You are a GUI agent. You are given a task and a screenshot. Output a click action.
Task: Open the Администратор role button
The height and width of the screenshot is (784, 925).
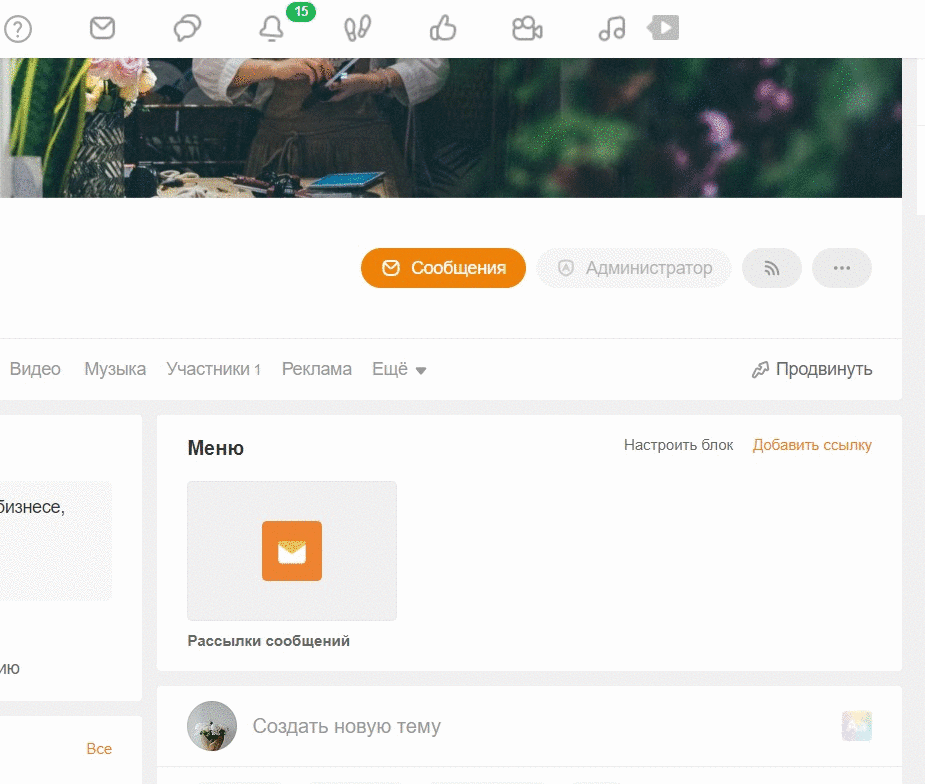coord(634,268)
